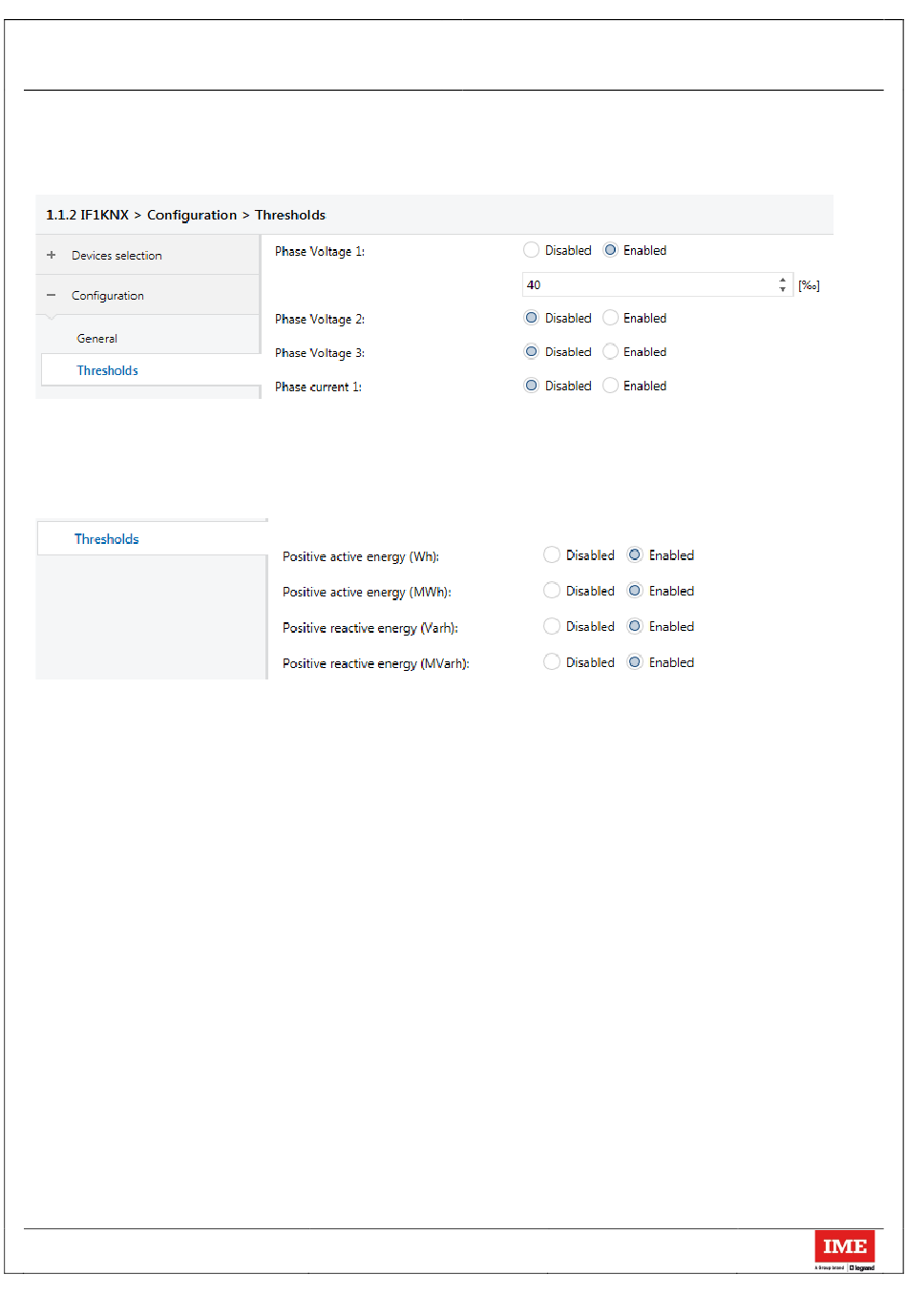Viewport: 907px width, 1316px height.
Task: Select Enabled for Positive active energy (Wh)
Action: pyautogui.click(x=635, y=555)
